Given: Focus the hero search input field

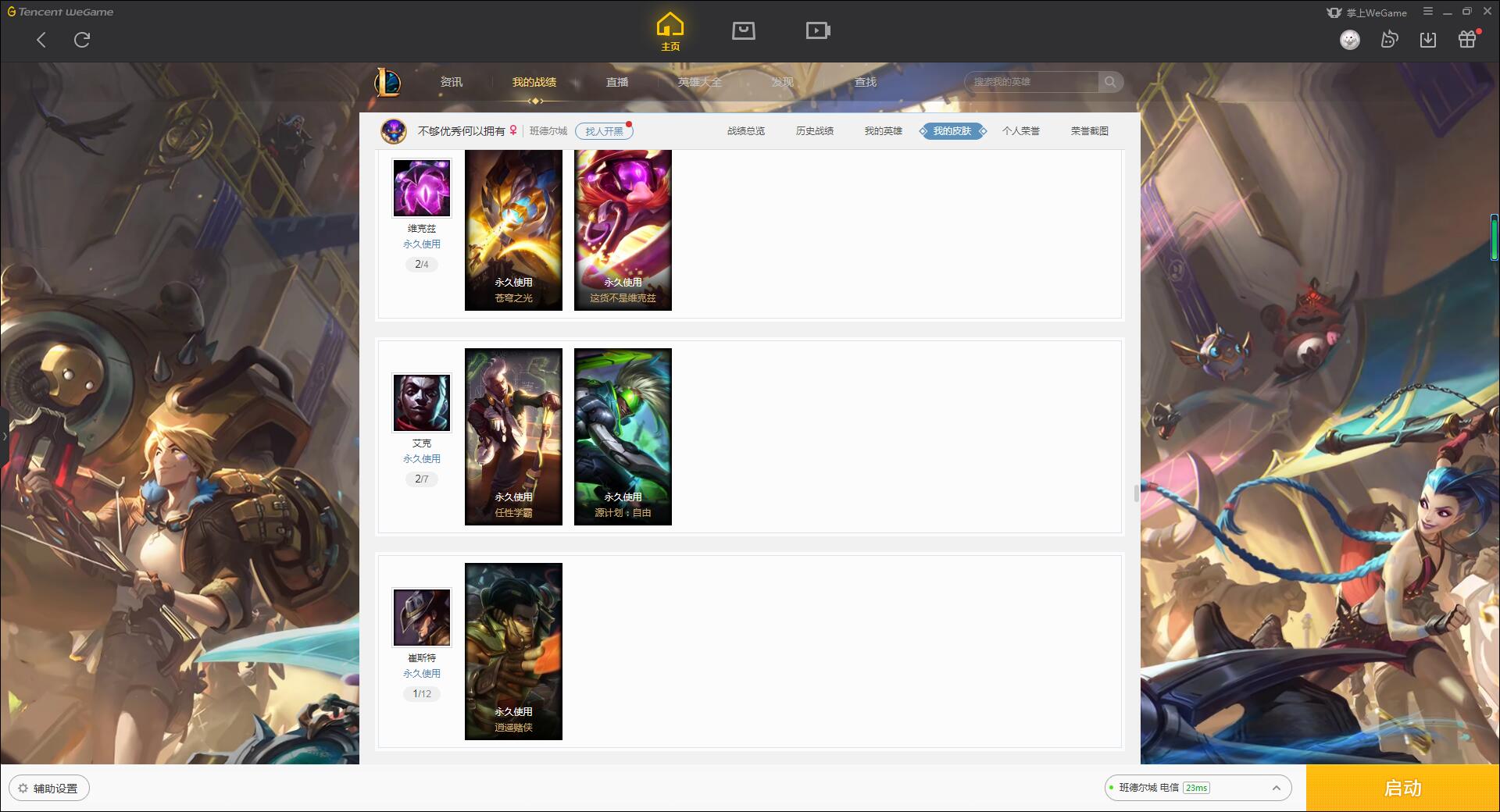Looking at the screenshot, I should tap(1031, 82).
